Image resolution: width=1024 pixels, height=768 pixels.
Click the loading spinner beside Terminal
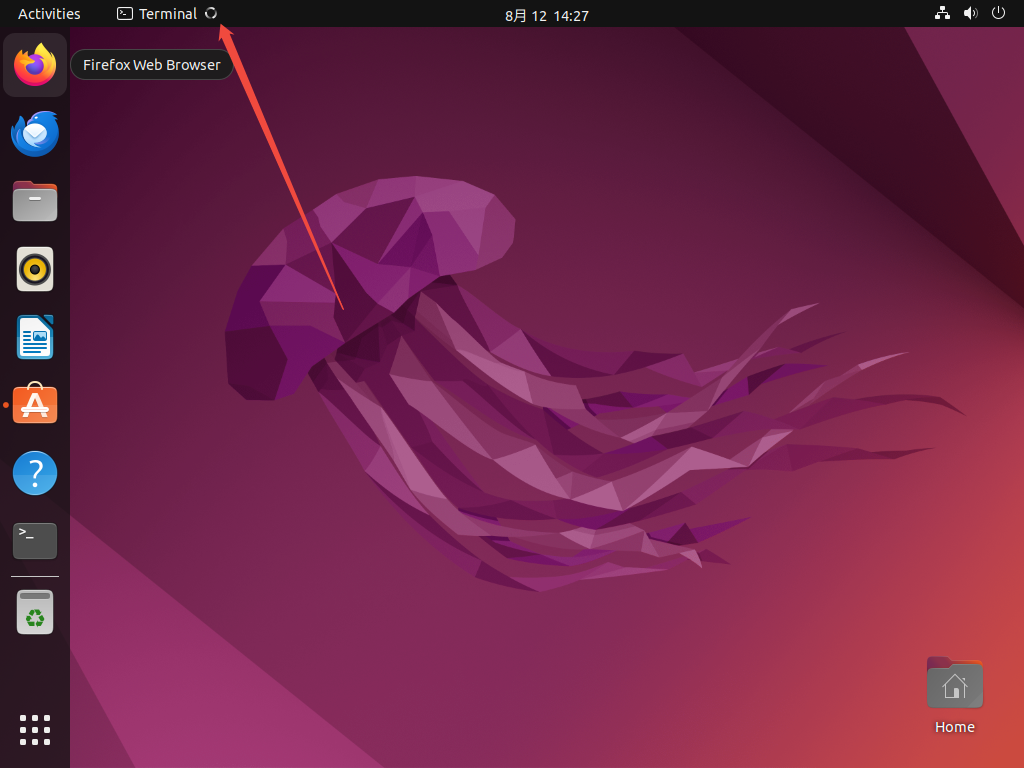(x=211, y=14)
